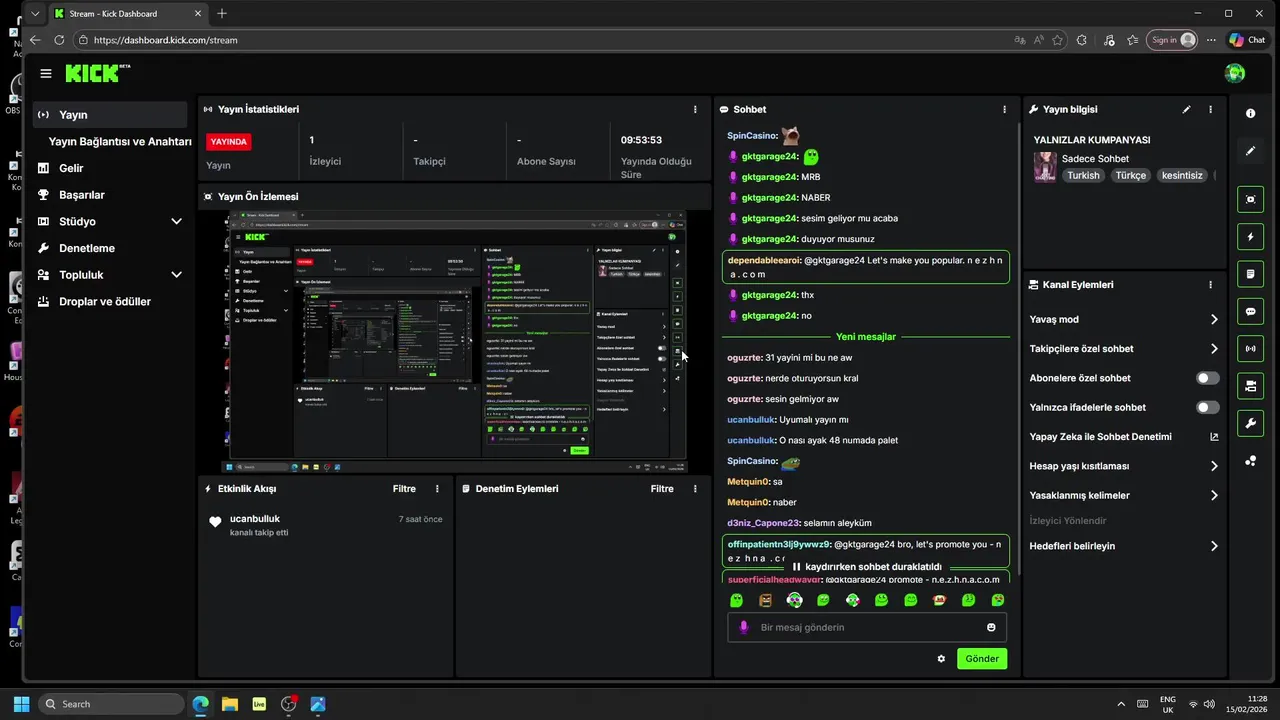1280x720 pixels.
Task: Click the green Gönder button
Action: pyautogui.click(x=982, y=659)
